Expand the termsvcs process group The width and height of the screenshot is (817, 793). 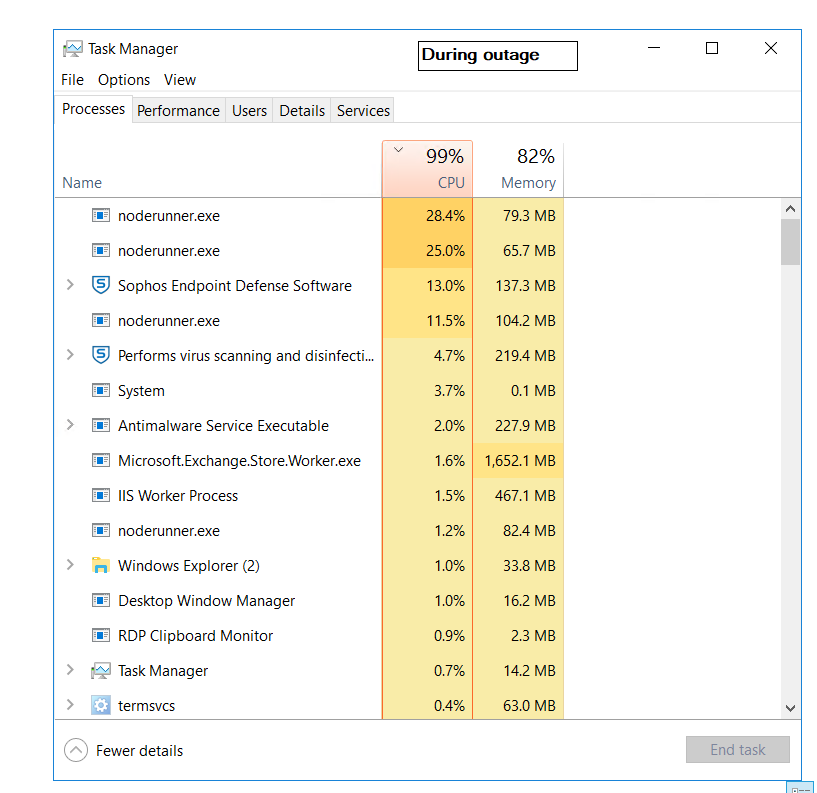coord(70,705)
